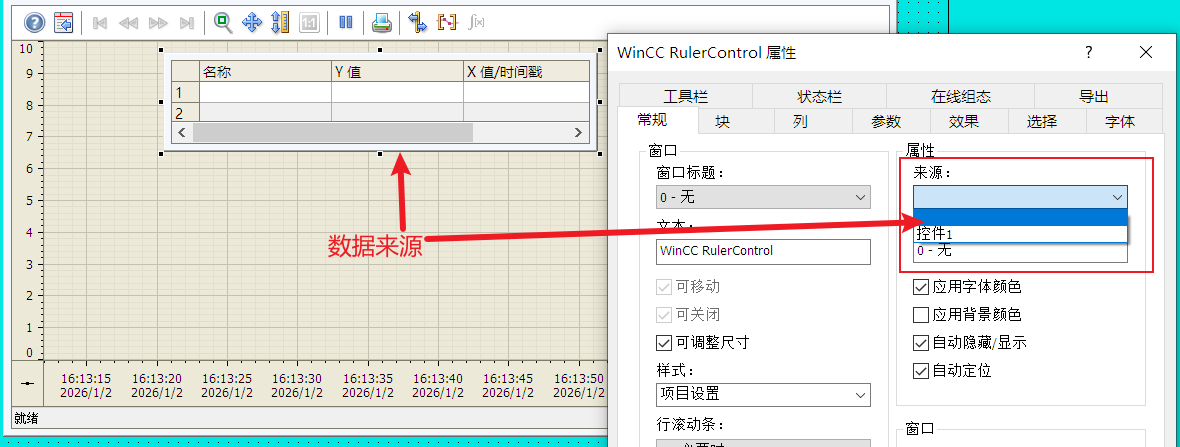
Task: Choose 控件1 from source list
Action: (x=1020, y=234)
